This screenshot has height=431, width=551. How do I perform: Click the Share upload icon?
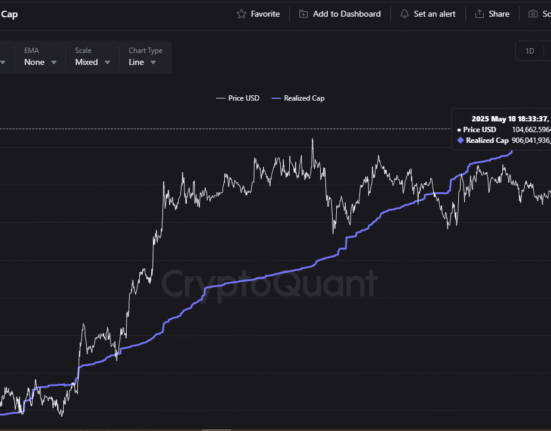point(479,14)
